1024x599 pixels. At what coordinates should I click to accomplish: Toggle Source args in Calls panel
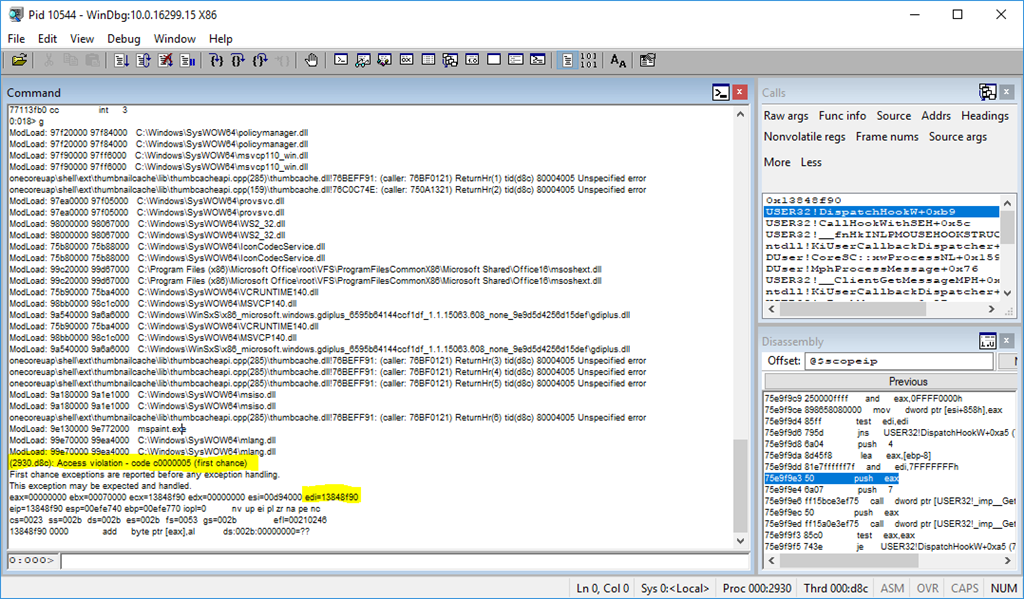point(957,137)
